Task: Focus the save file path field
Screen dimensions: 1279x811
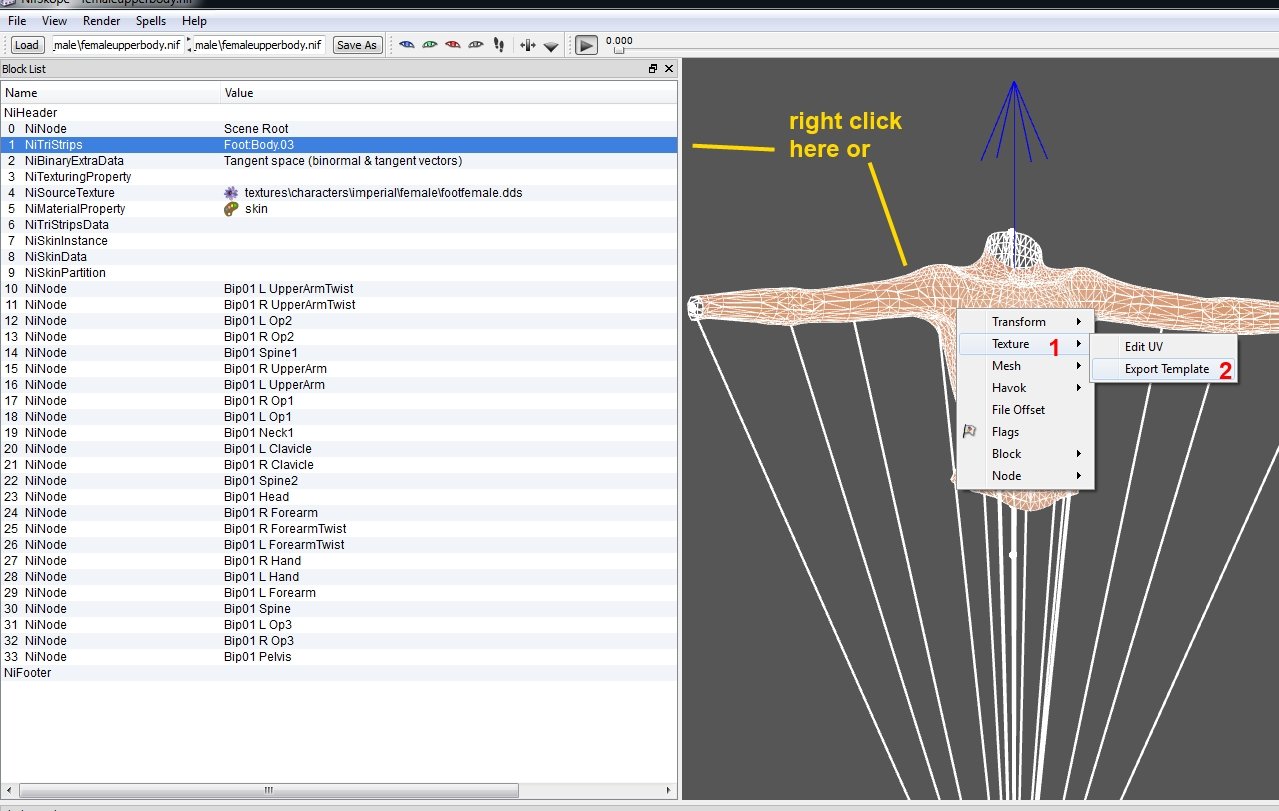Action: coord(259,45)
